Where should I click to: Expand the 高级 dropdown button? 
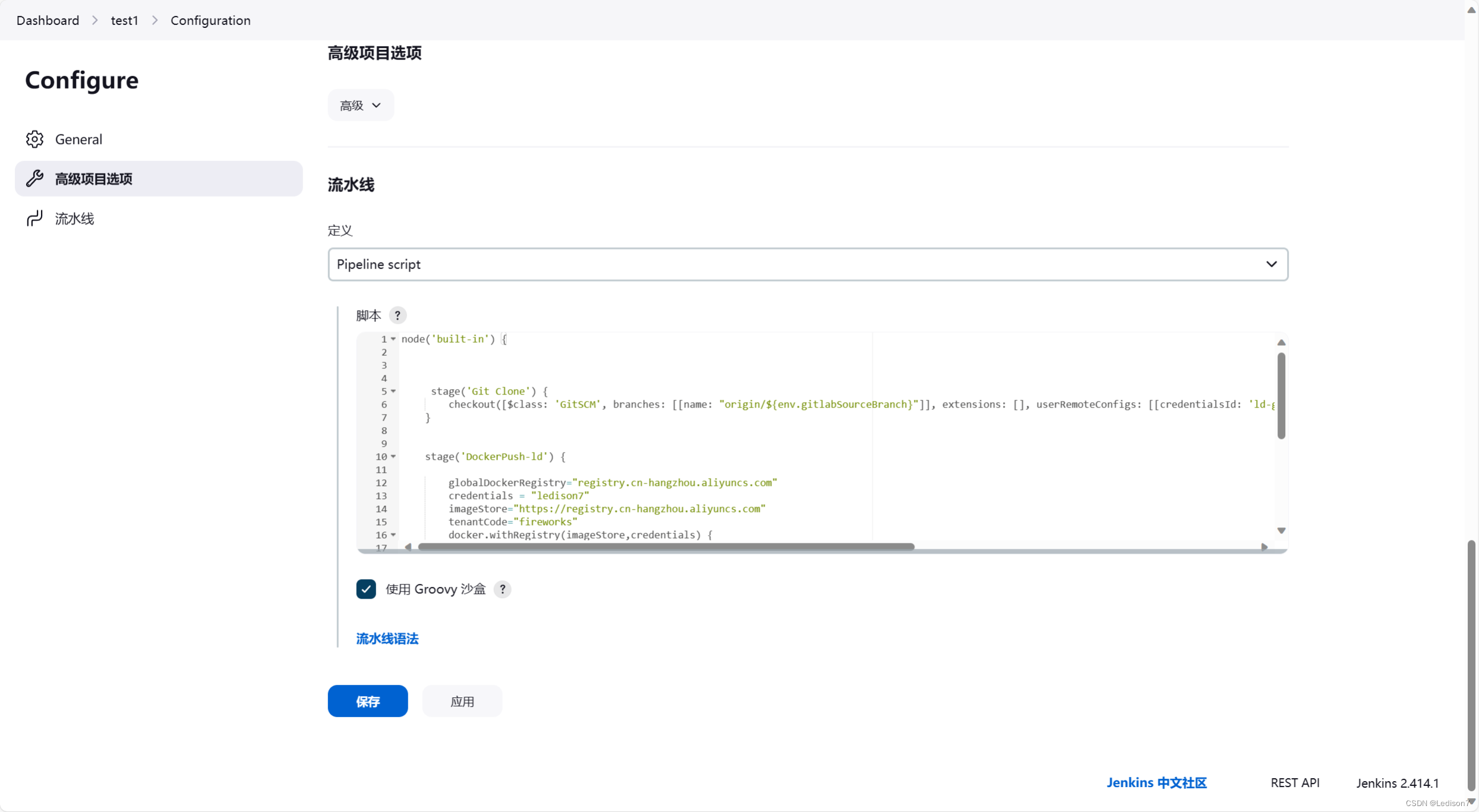[360, 105]
